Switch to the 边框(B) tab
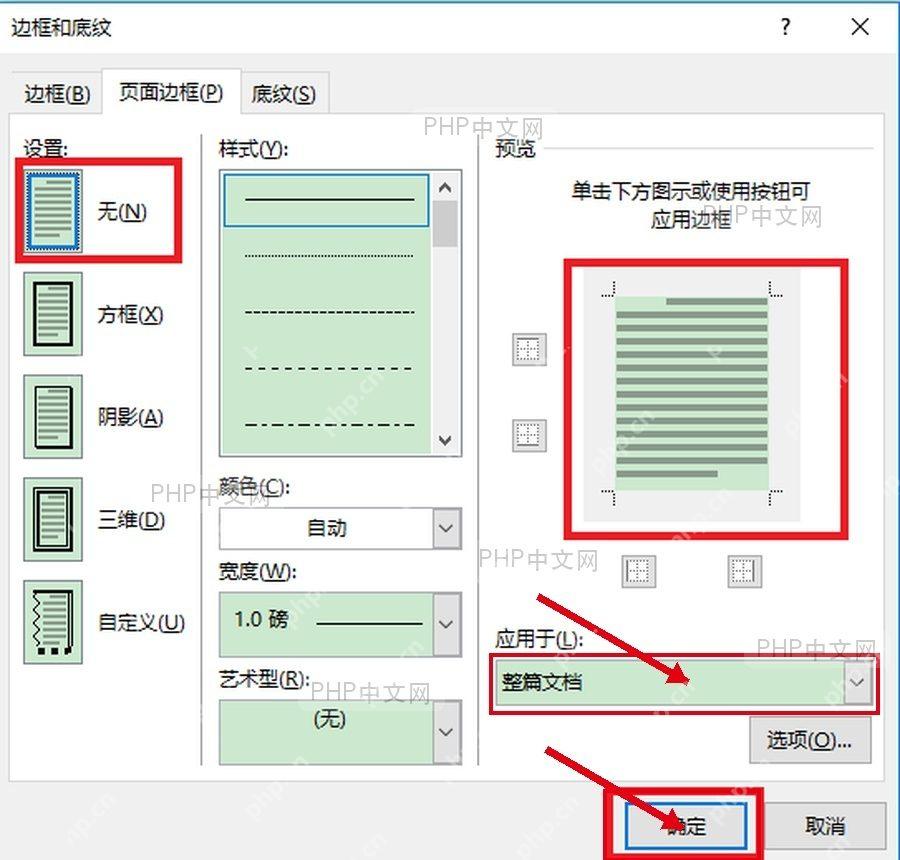Image resolution: width=900 pixels, height=860 pixels. [57, 94]
